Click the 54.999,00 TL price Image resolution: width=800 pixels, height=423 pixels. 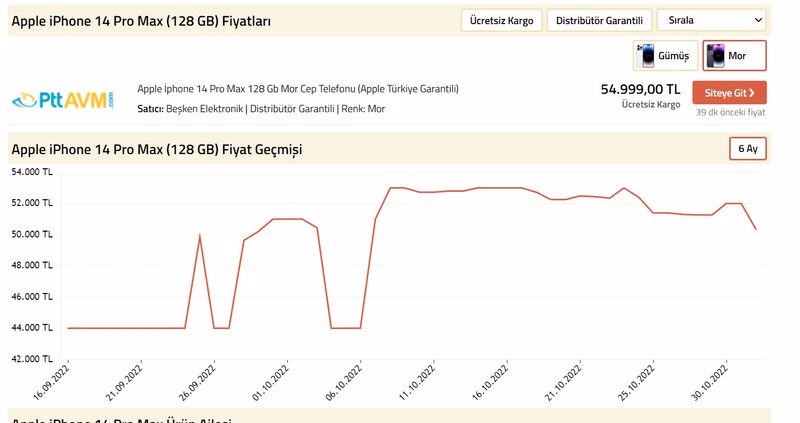[640, 89]
